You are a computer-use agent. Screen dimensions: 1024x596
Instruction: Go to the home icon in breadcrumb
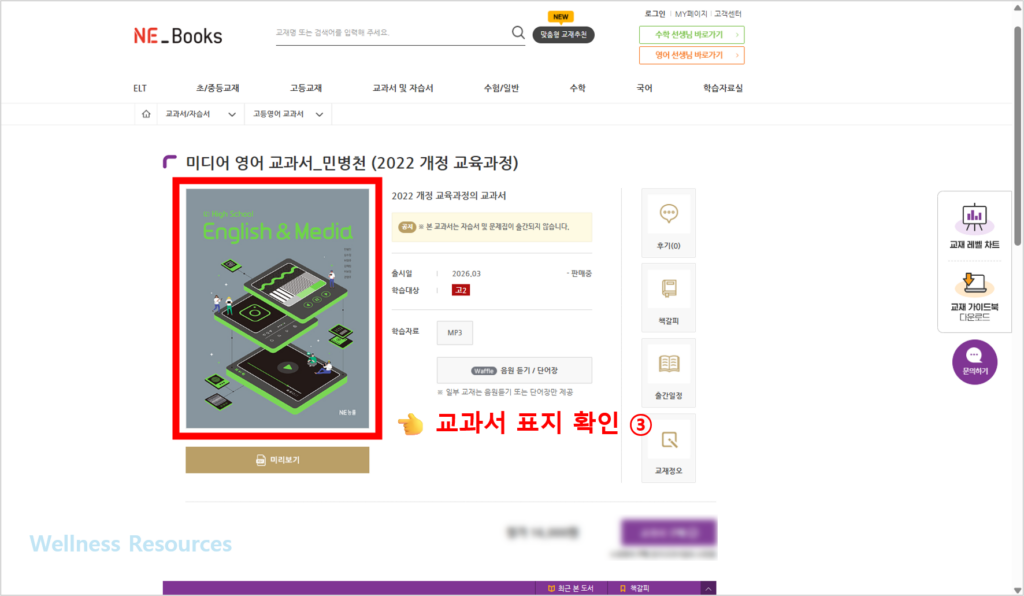146,114
